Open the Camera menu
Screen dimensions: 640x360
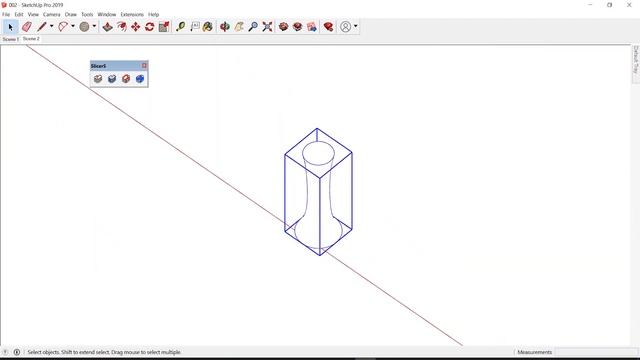click(51, 15)
